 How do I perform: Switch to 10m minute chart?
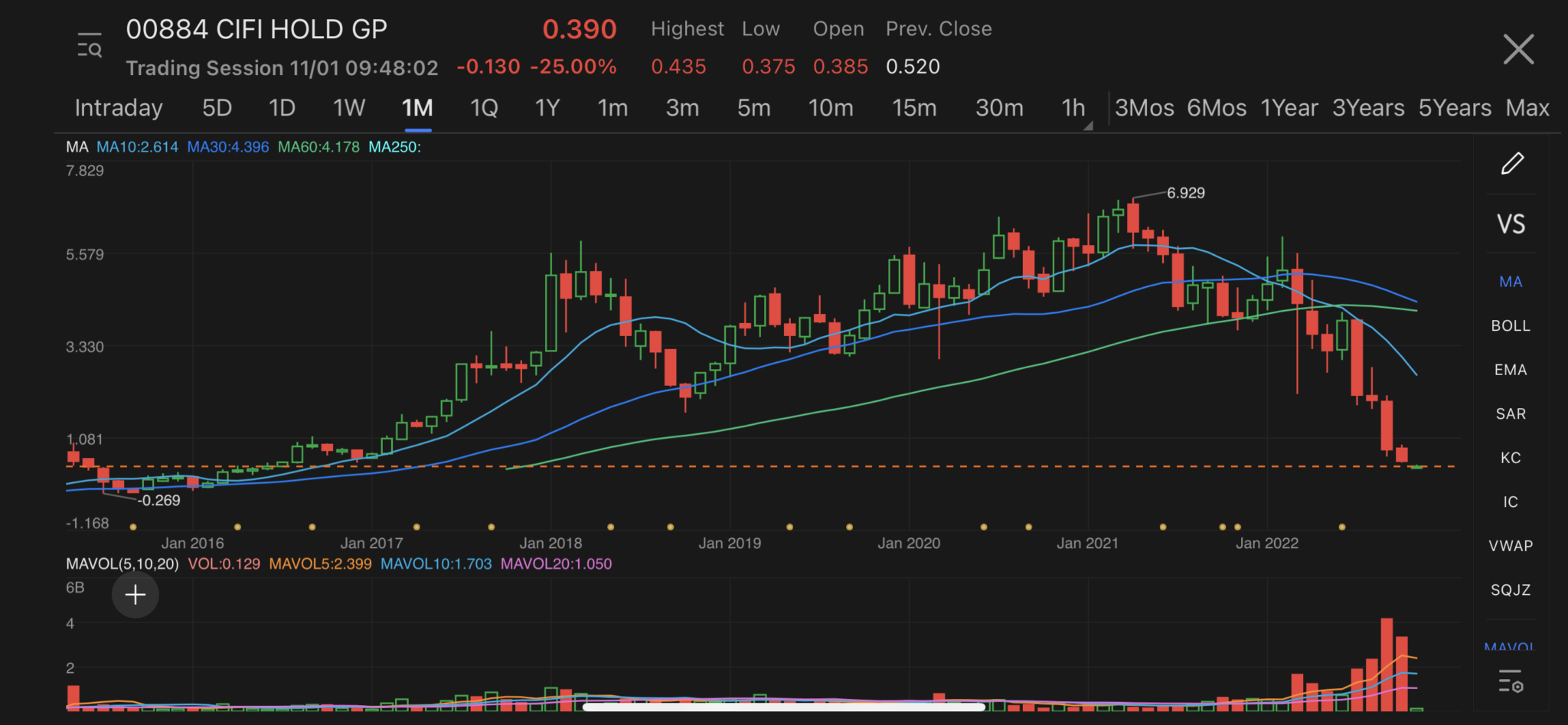tap(831, 108)
